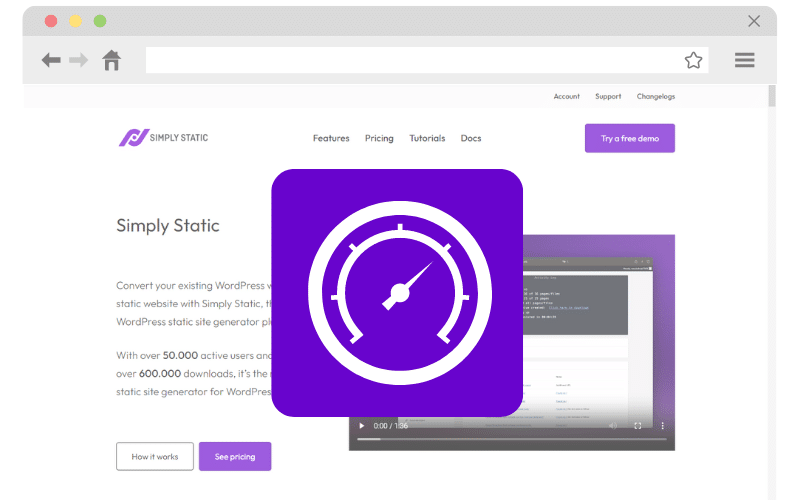This screenshot has width=795, height=500.
Task: Mute the video with the volume icon
Action: pos(613,425)
